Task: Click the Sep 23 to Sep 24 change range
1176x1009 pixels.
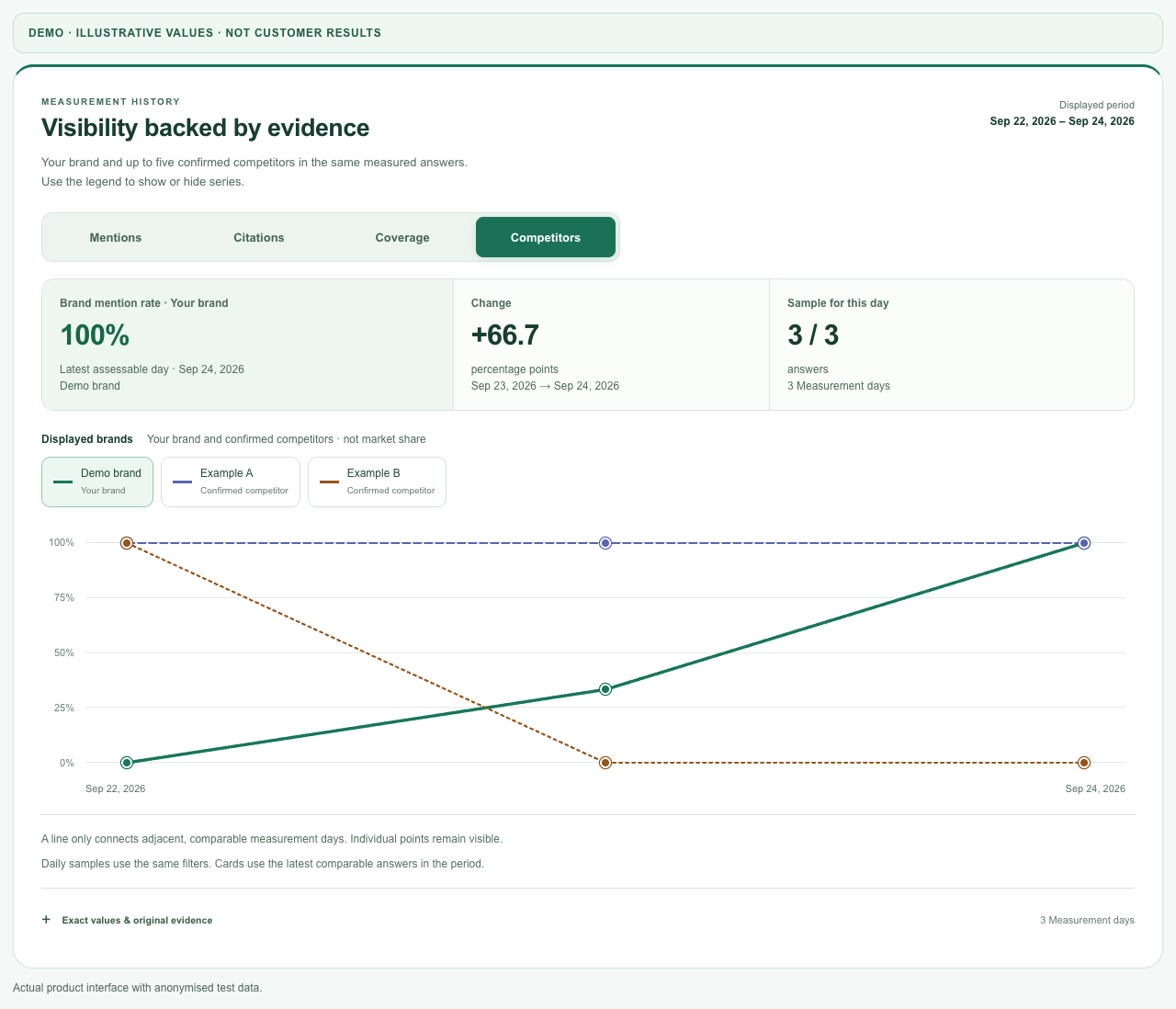Action: (x=545, y=386)
